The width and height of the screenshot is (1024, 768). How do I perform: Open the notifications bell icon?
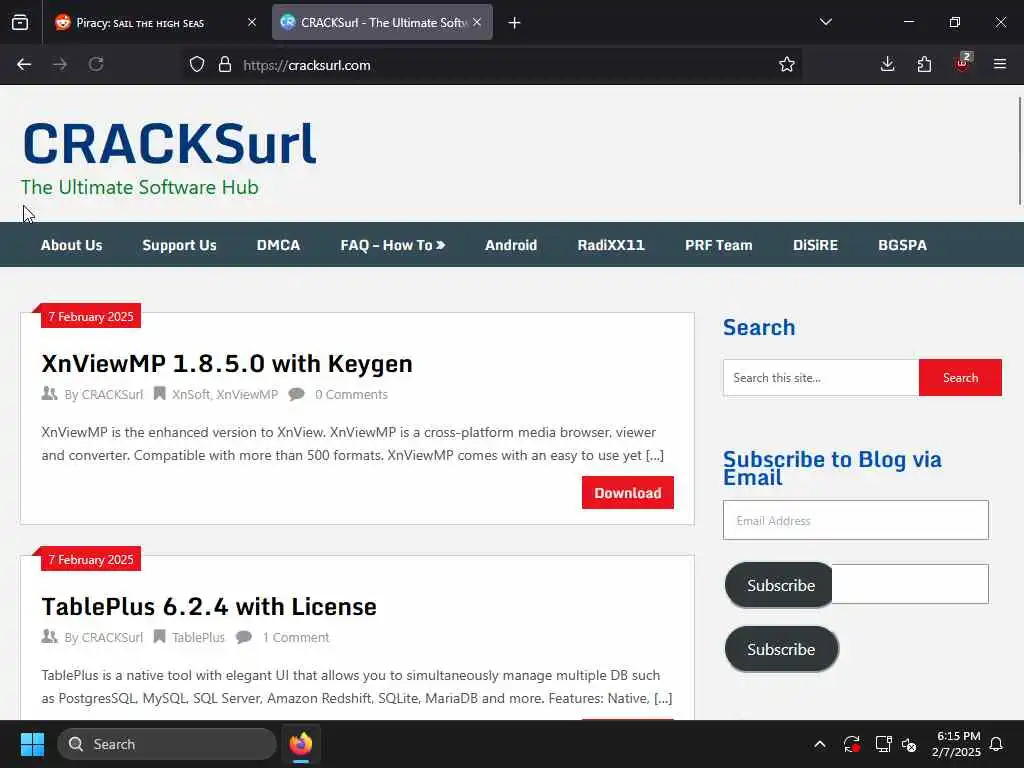coord(997,744)
